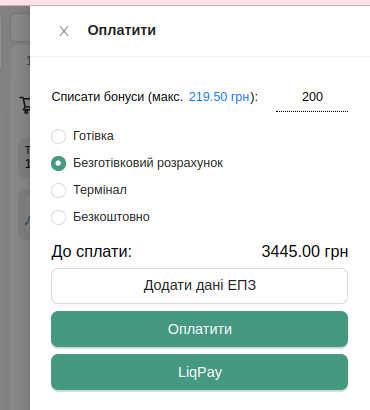Click the Додати дані ЕПЗ button
Viewport: 370px width, 410px height.
click(x=199, y=286)
